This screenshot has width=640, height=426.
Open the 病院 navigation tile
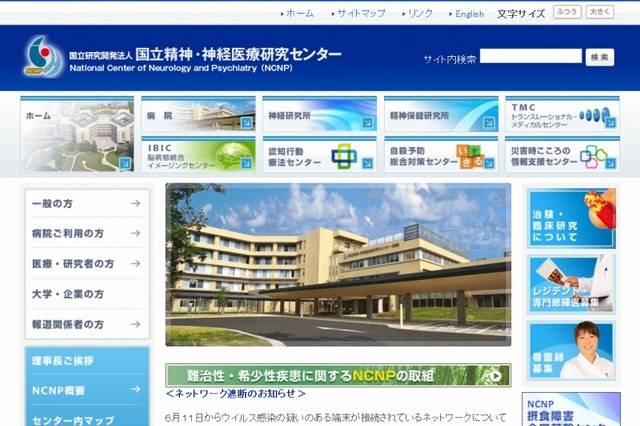pos(198,114)
